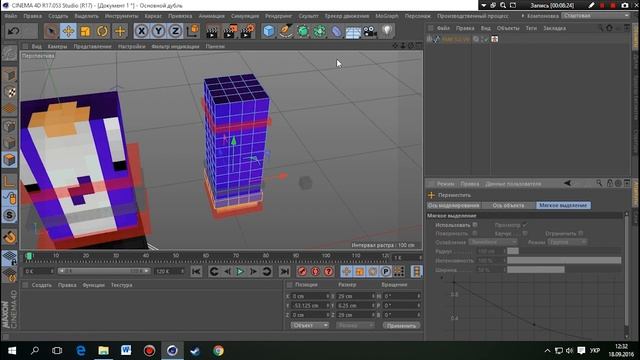Switch to the Ось объекта tab

pos(508,205)
